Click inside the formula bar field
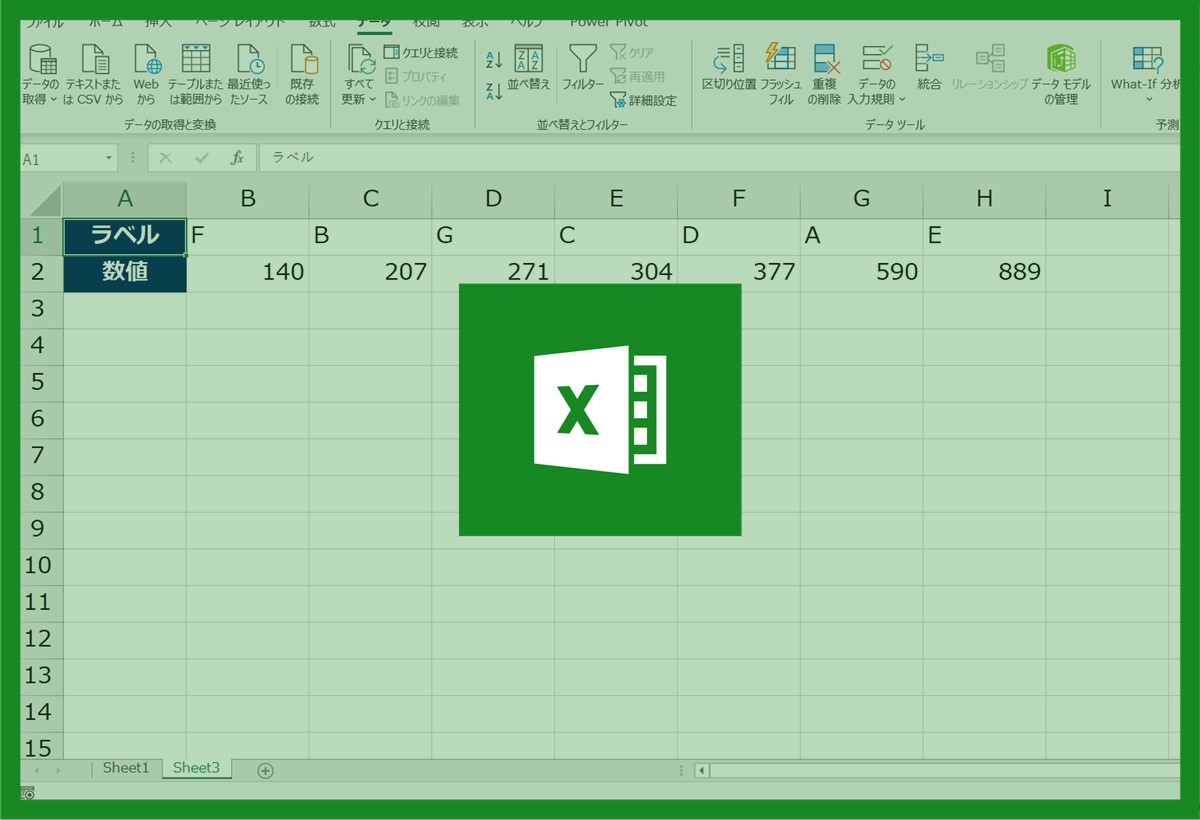1200x820 pixels. 700,158
